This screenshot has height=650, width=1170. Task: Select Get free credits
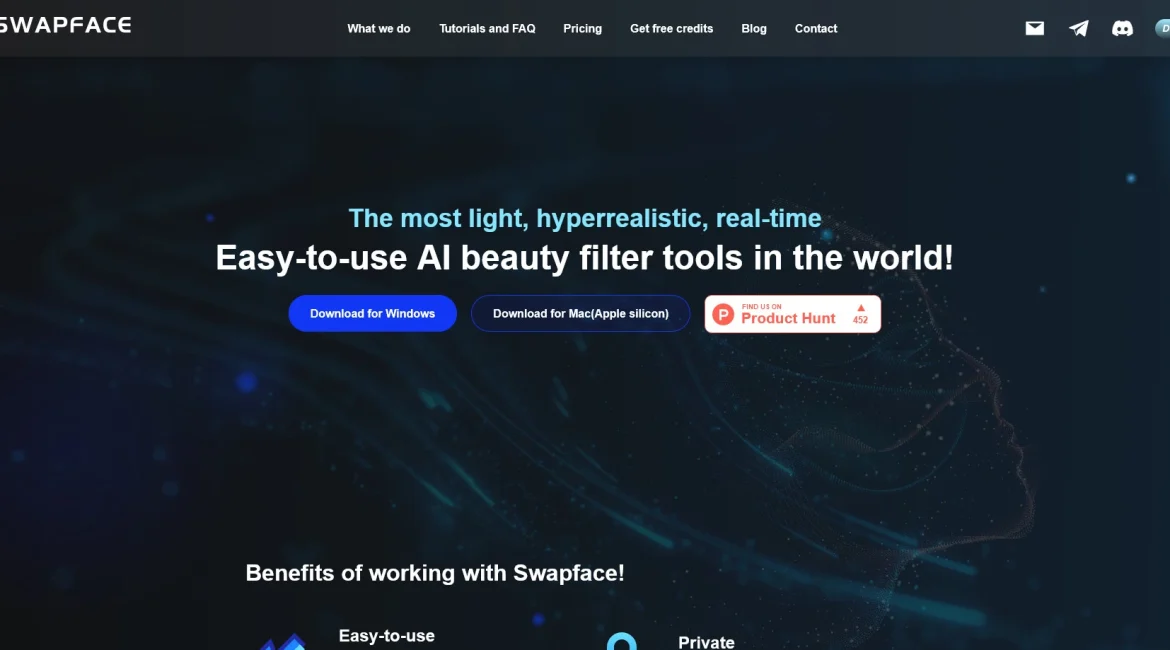click(x=672, y=28)
